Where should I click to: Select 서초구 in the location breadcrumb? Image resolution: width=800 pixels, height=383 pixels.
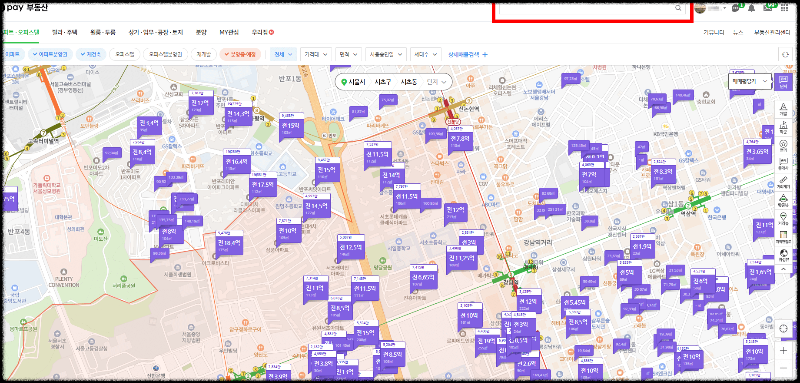tap(382, 82)
